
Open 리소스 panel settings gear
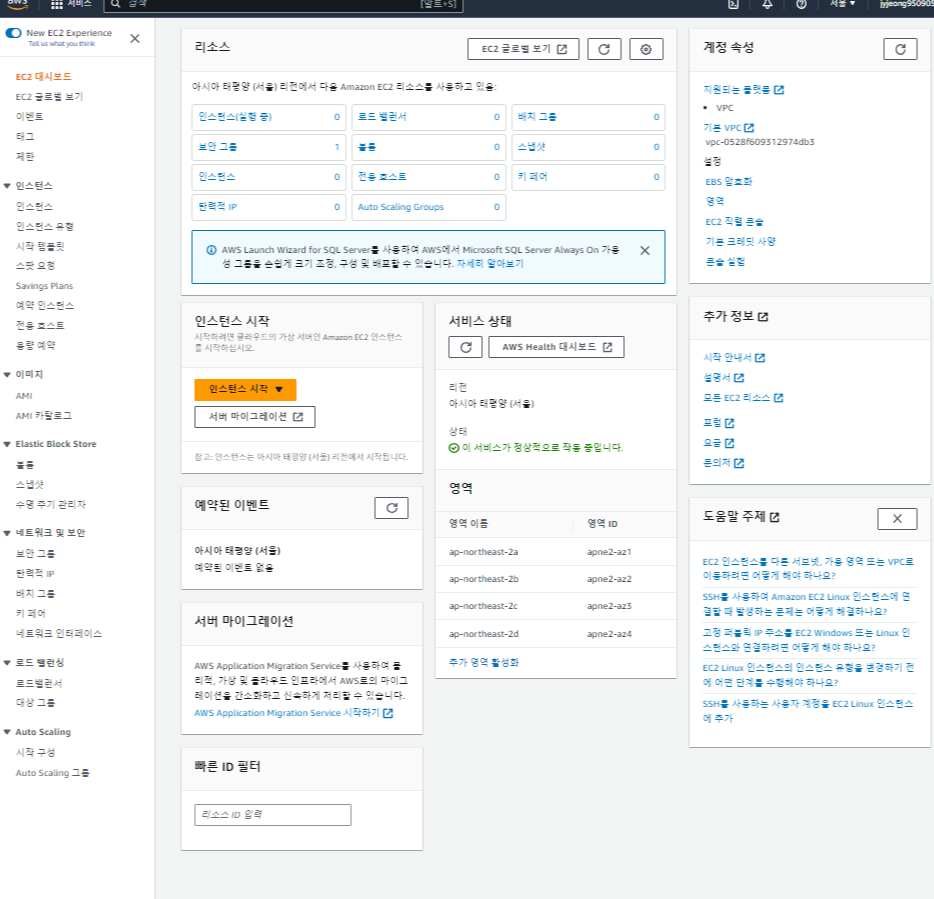(x=646, y=49)
